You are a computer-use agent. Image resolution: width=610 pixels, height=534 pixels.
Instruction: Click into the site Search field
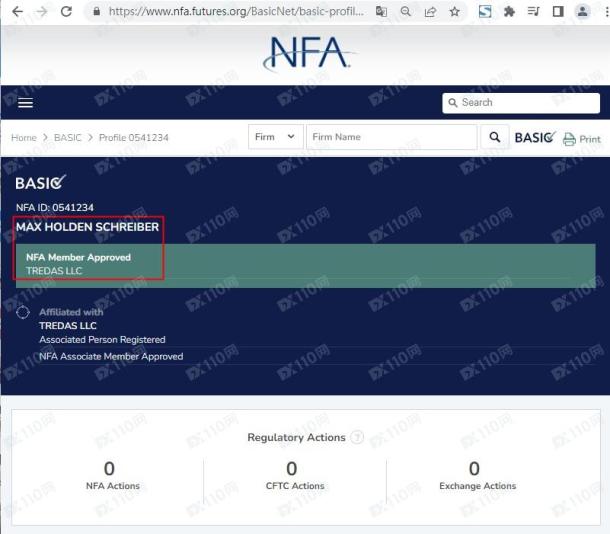521,103
